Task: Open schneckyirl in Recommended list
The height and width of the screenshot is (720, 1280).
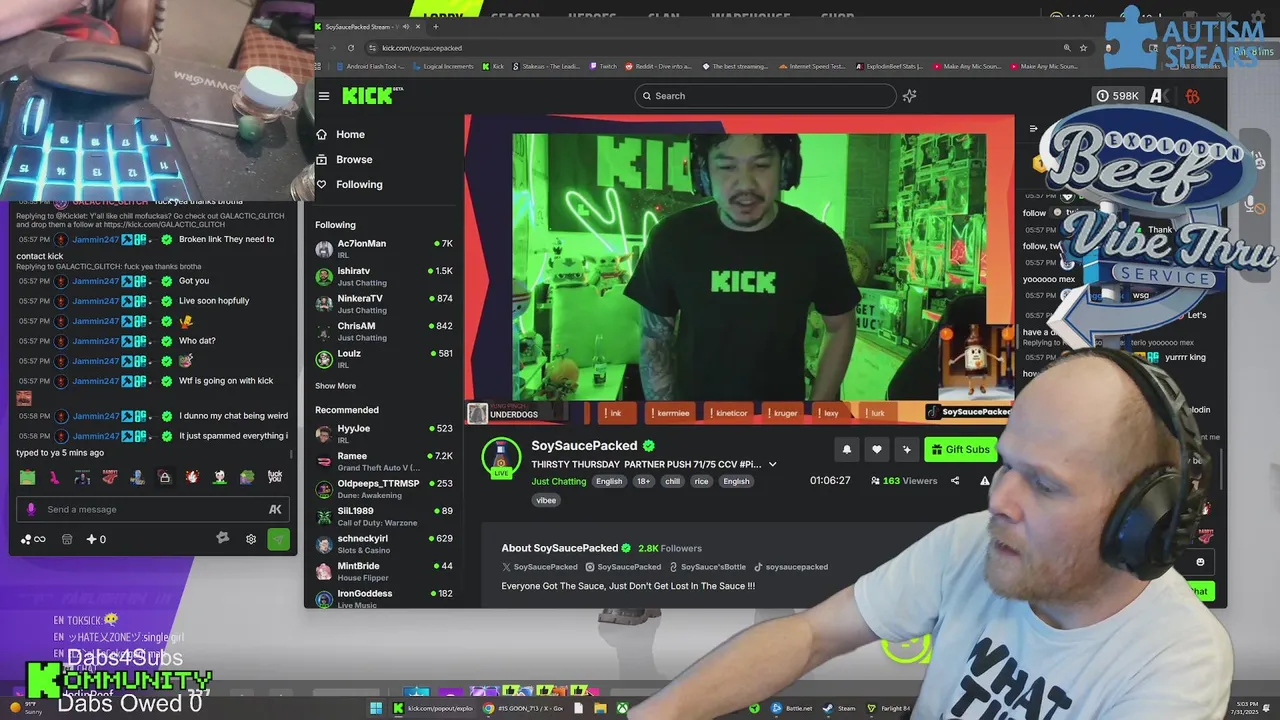Action: [x=384, y=543]
